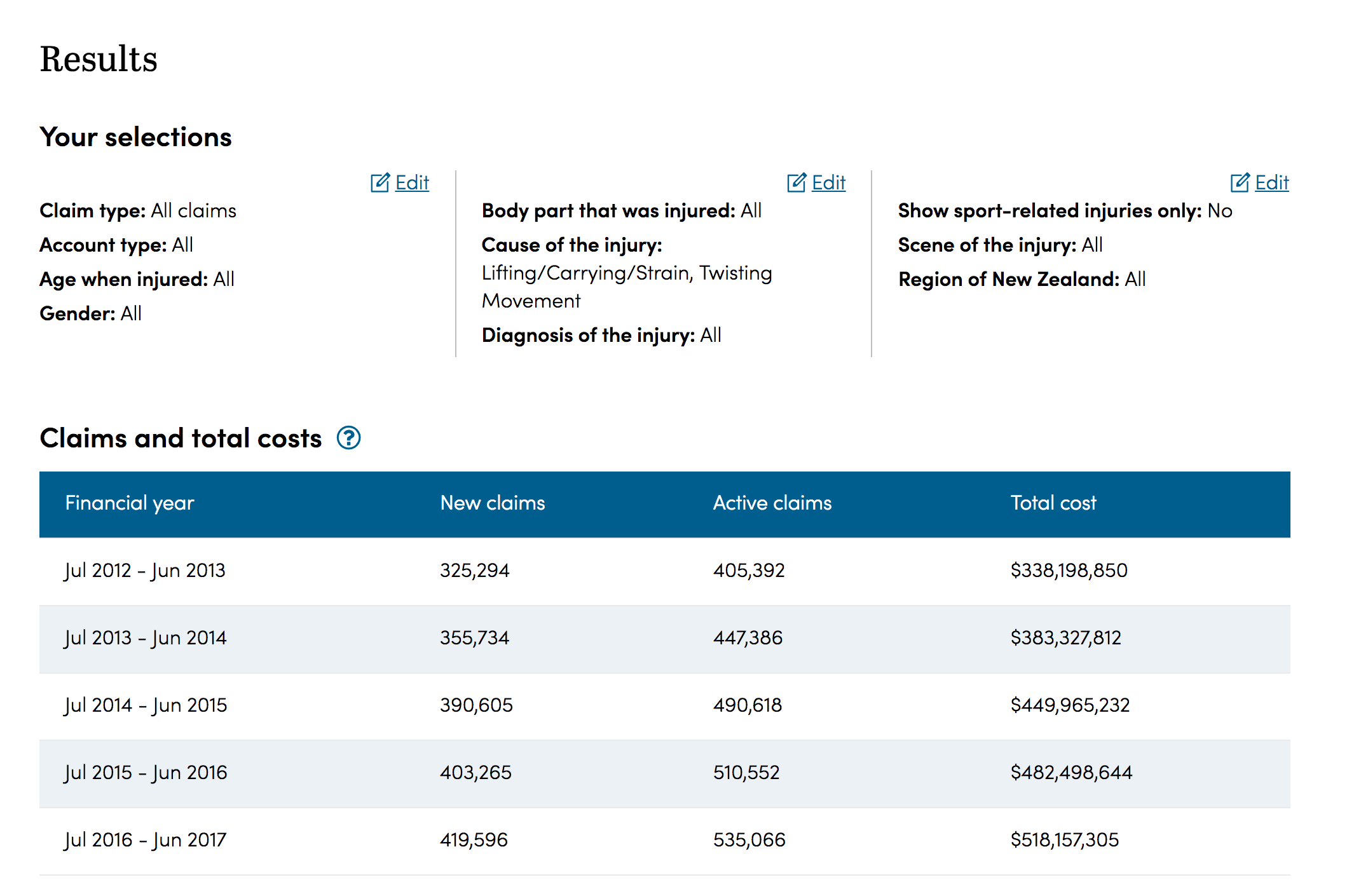Click the total cost $383,327,812
The image size is (1368, 896).
[x=1066, y=638]
